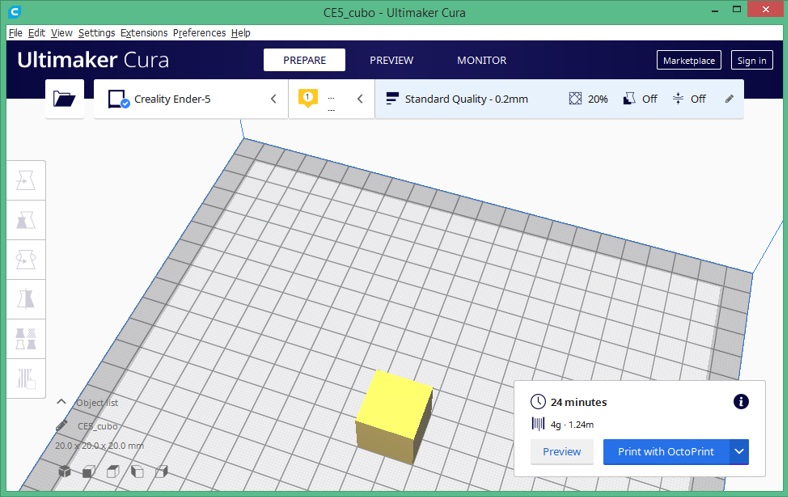Viewport: 788px width, 497px height.
Task: Open the View menu
Action: click(x=61, y=33)
